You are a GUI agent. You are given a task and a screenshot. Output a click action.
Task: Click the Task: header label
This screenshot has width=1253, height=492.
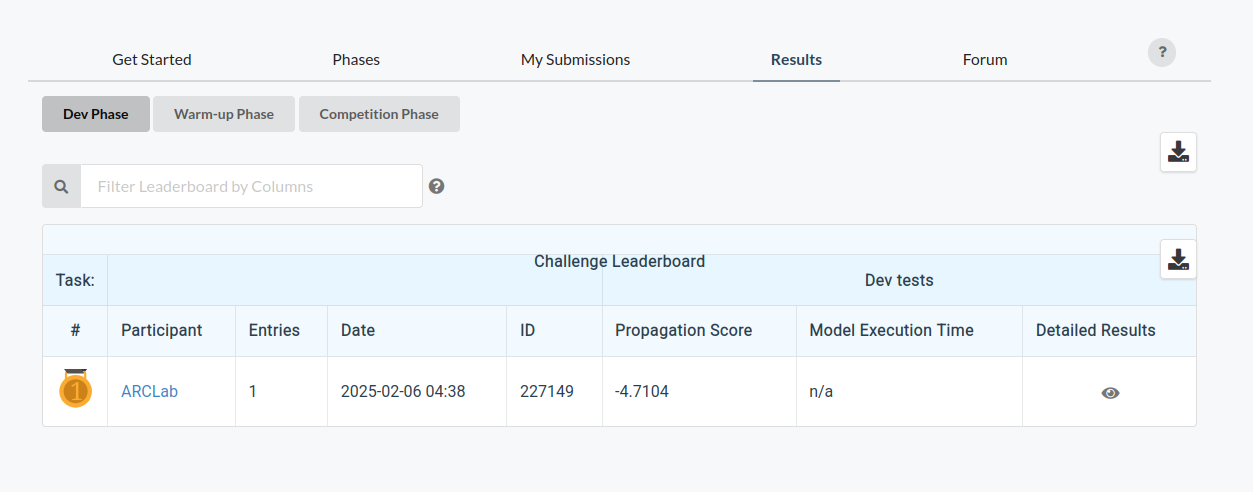[75, 280]
